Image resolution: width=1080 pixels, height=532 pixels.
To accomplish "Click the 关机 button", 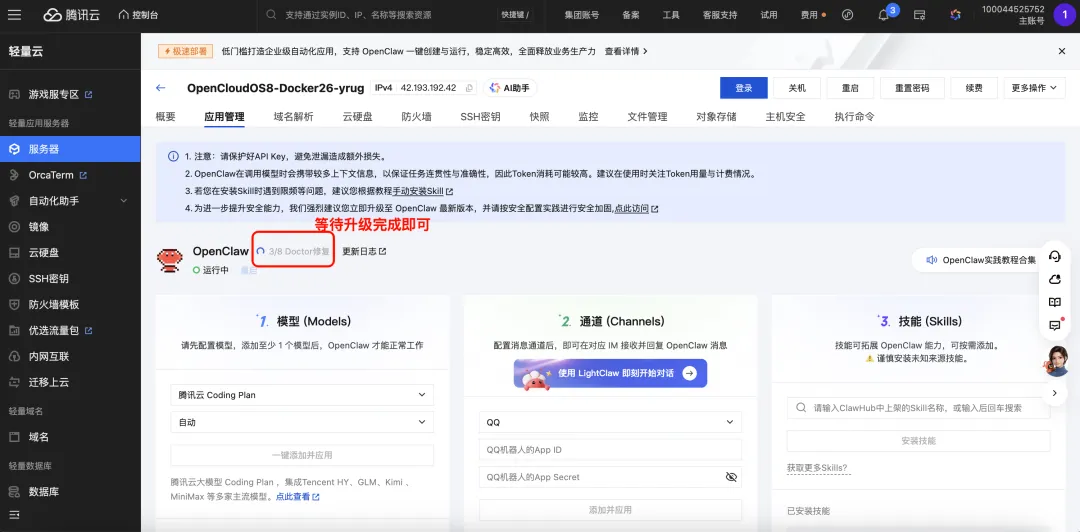I will [797, 88].
